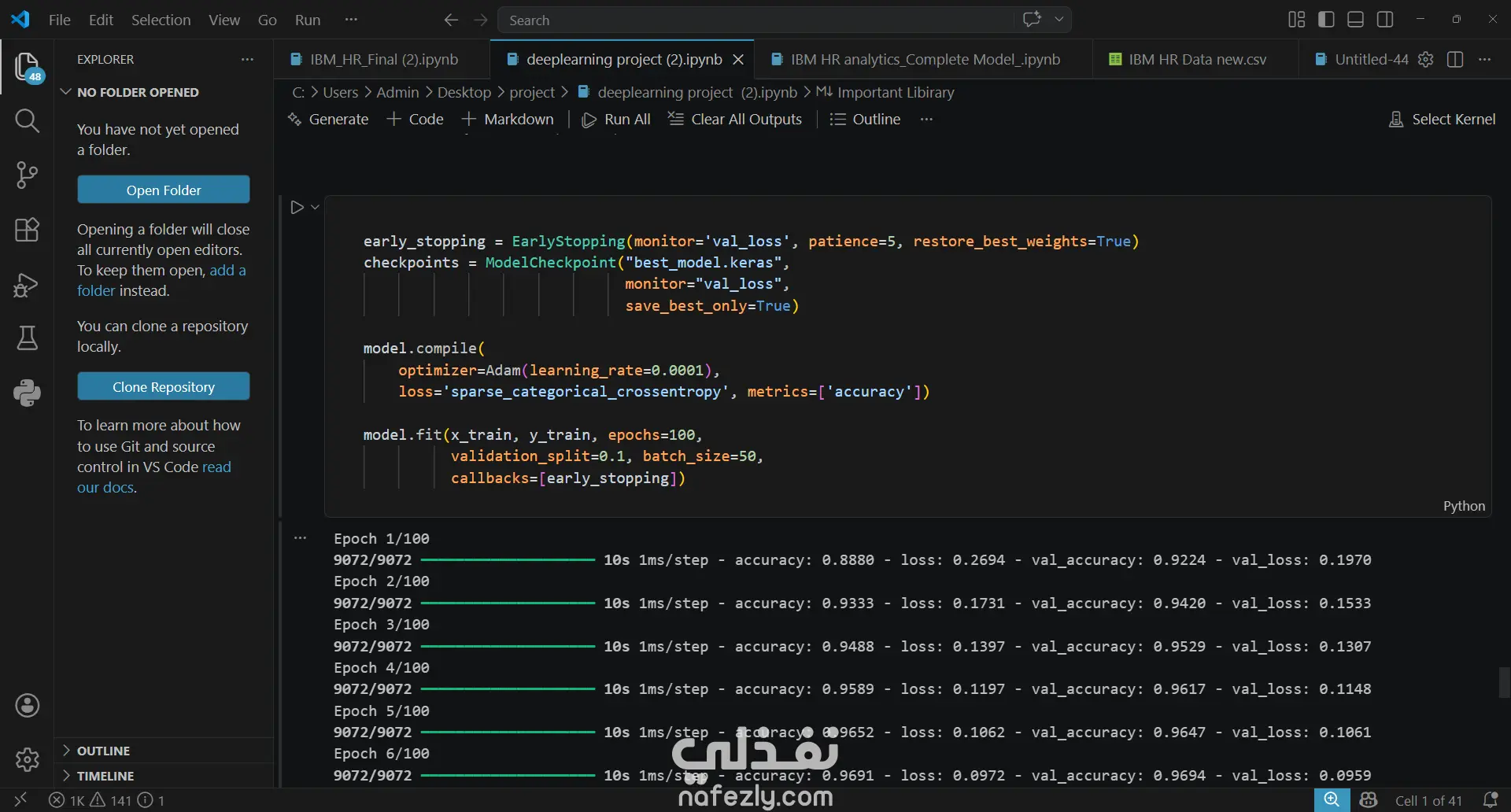Open the Copilot chat icon in search bar
Screen dimensions: 1511x812
pos(1032,20)
